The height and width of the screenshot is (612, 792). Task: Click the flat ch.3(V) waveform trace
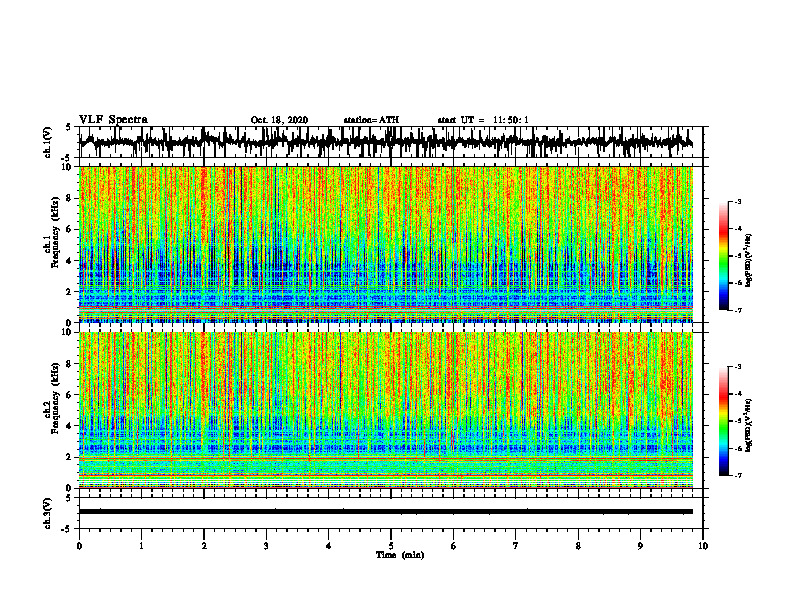pos(386,512)
